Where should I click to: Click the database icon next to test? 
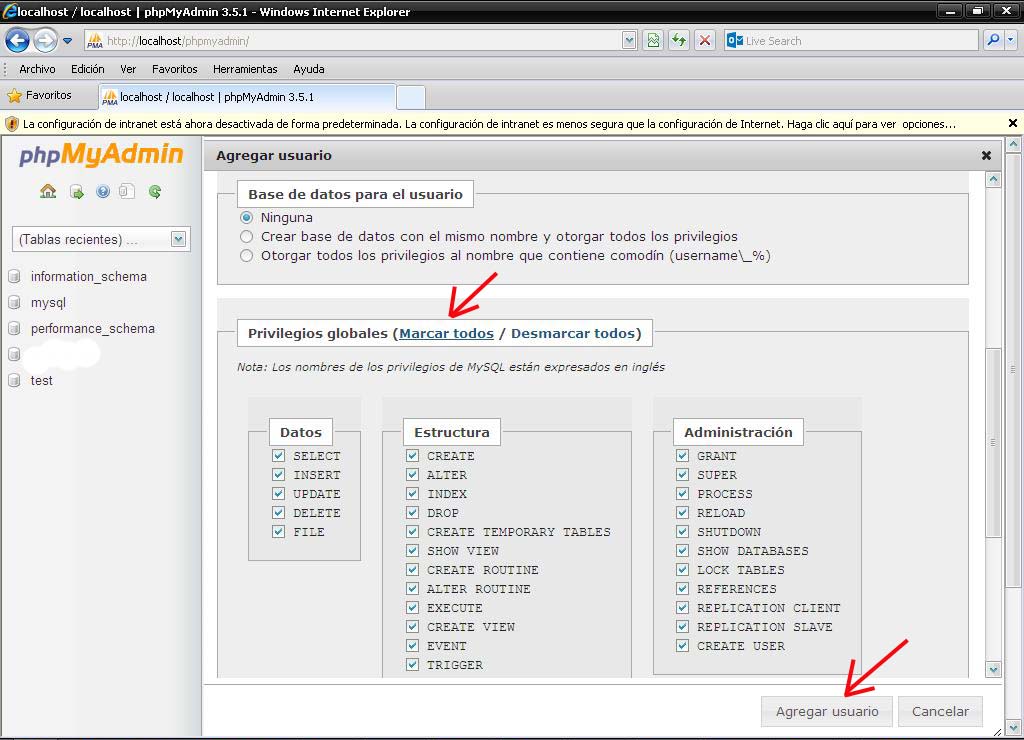click(14, 380)
